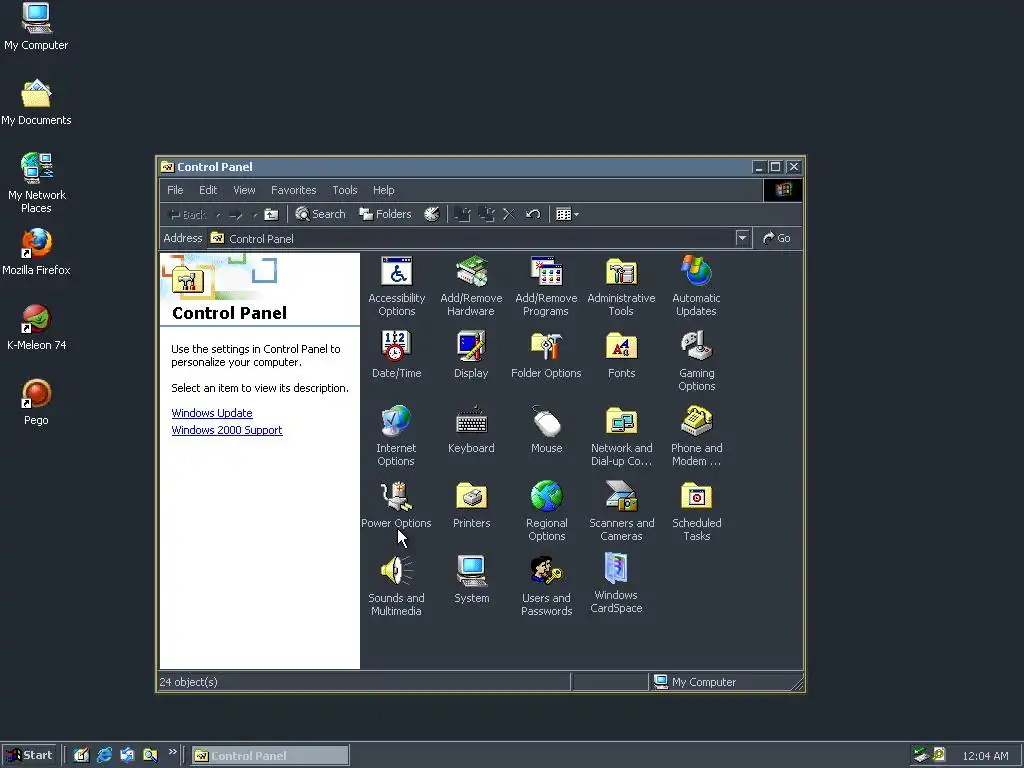This screenshot has width=1024, height=768.
Task: Click the Start button
Action: 29,755
